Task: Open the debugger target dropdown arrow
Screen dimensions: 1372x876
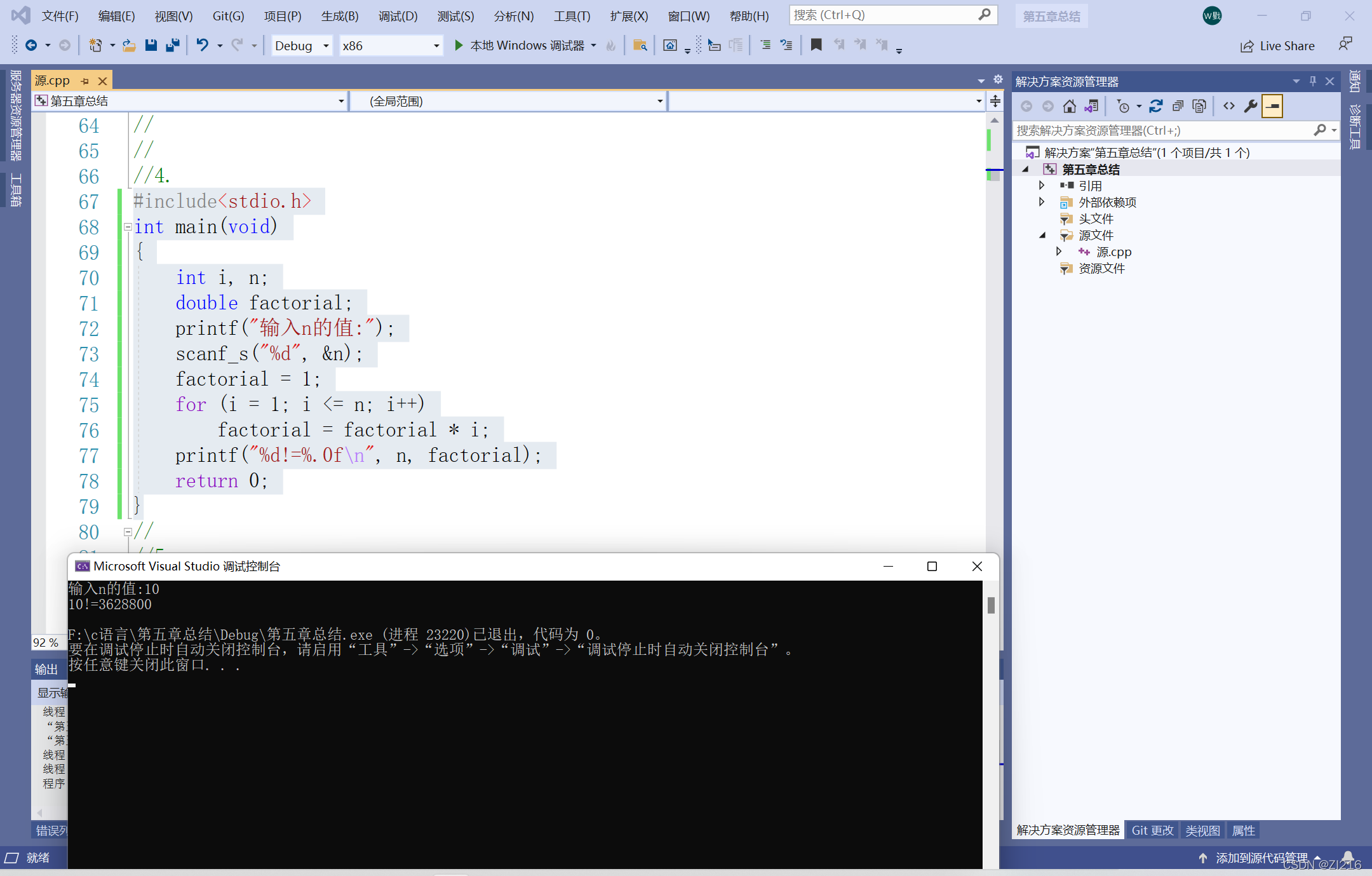Action: [594, 45]
